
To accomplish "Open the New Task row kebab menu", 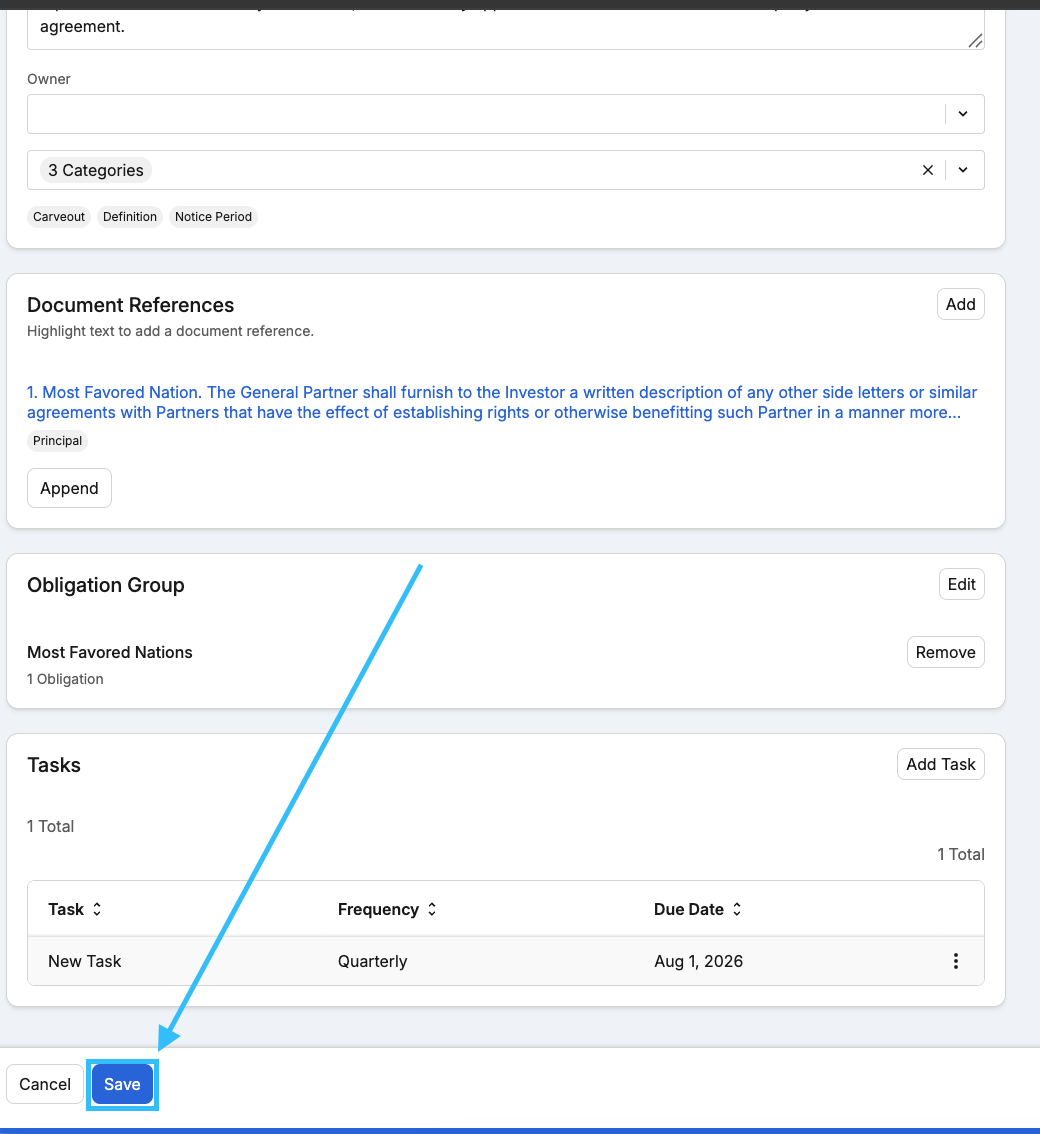I will [955, 960].
